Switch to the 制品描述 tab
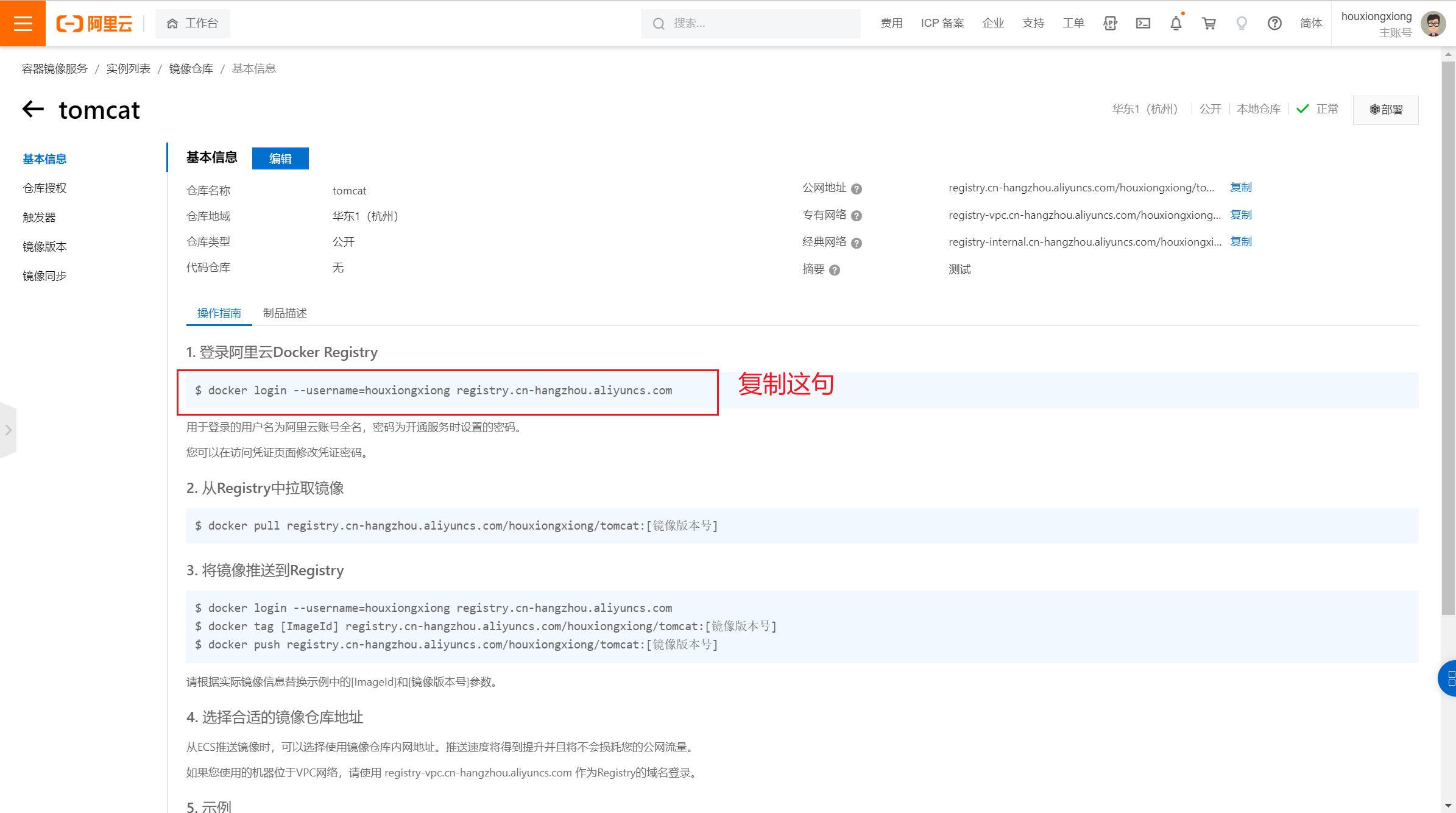The height and width of the screenshot is (813, 1456). pyautogui.click(x=285, y=313)
